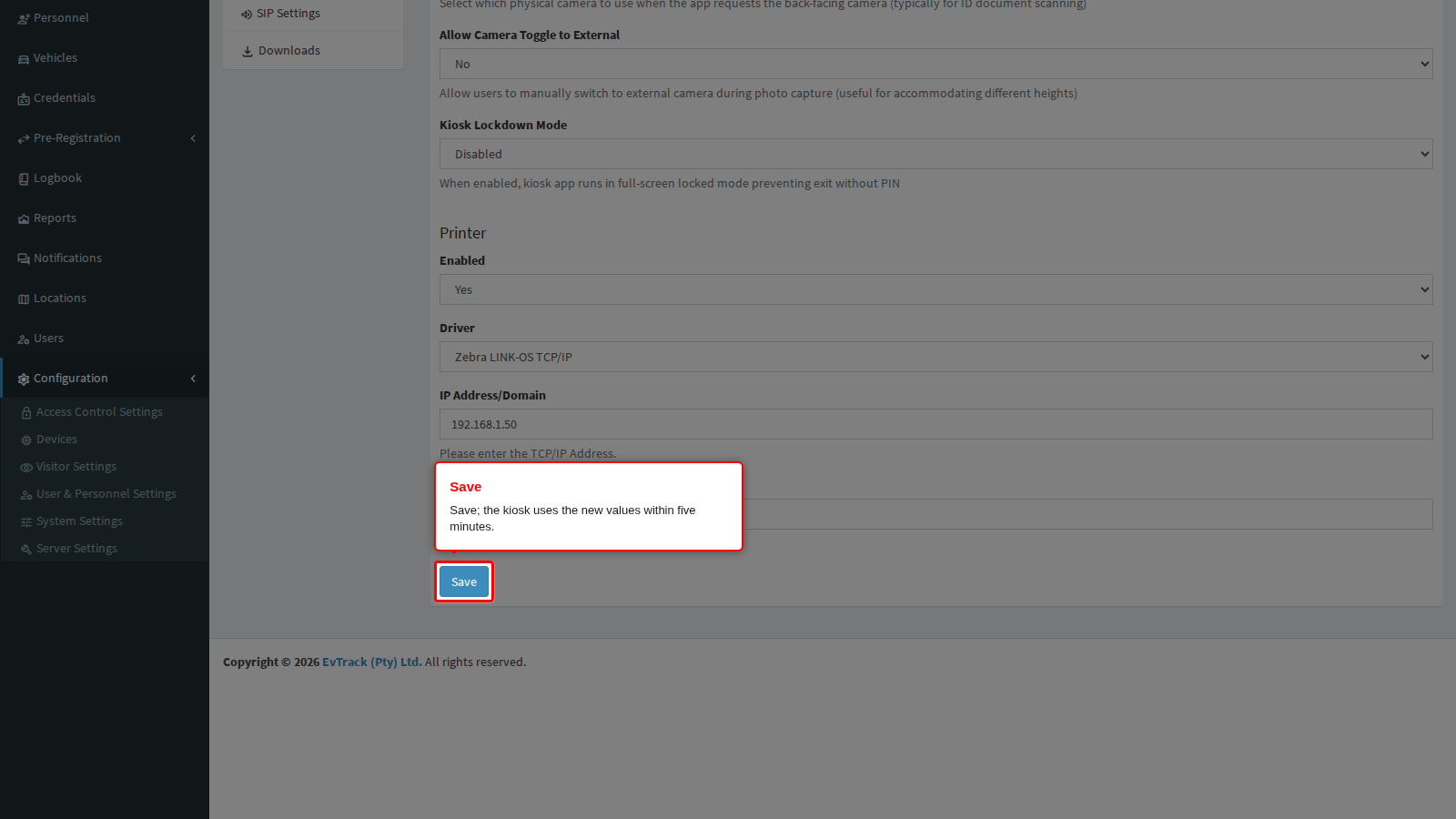
Task: Open the Allow Camera Toggle to External dropdown
Action: [935, 64]
